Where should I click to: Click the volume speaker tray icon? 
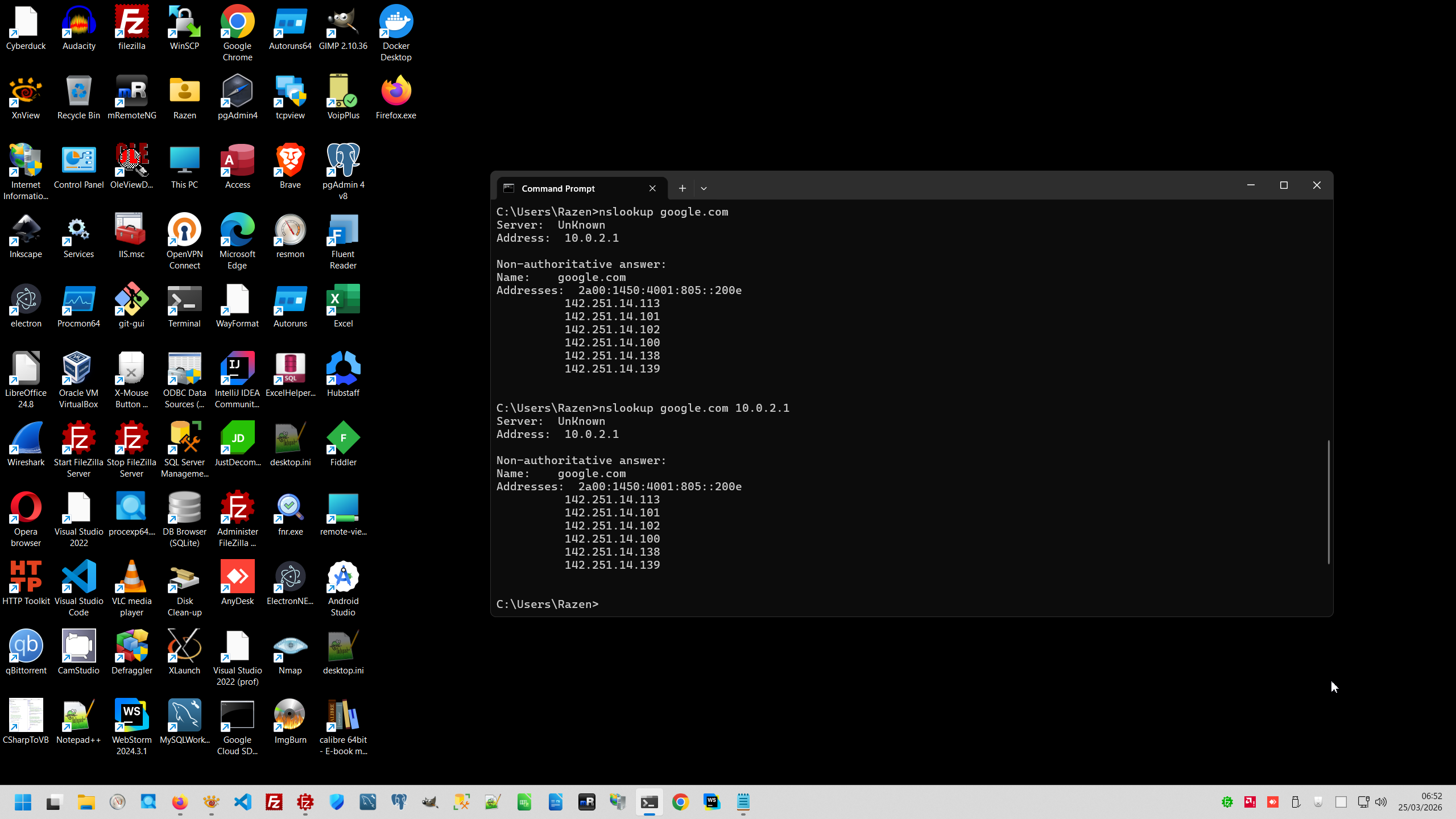click(x=1380, y=802)
